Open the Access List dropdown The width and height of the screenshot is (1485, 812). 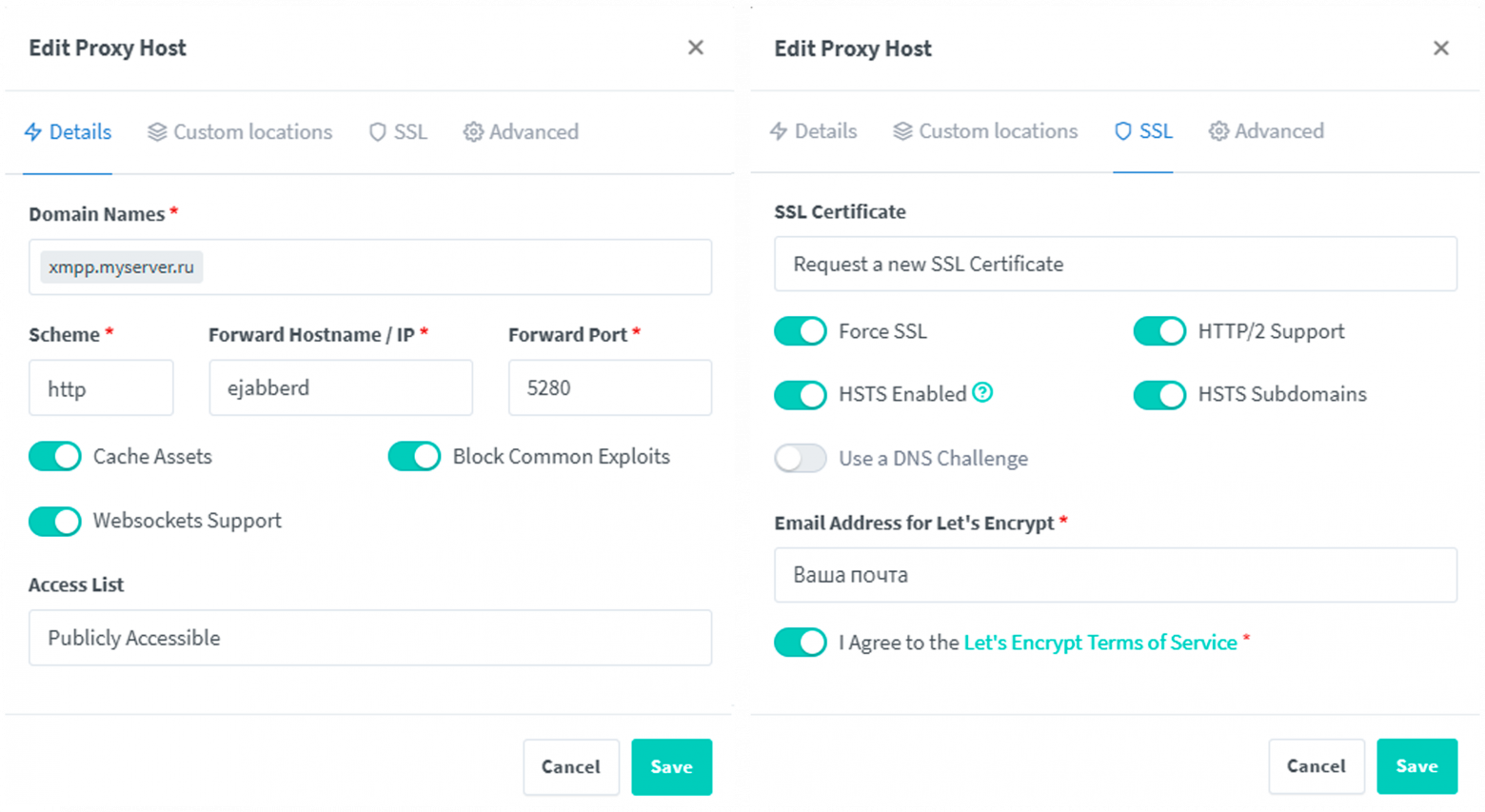(x=370, y=638)
